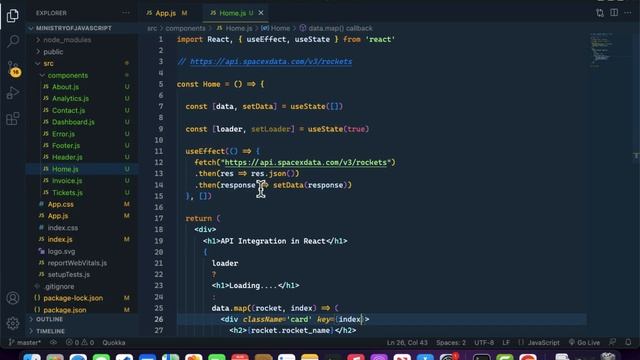Open App.css file
Viewport: 640px width, 360px height.
[x=60, y=204]
